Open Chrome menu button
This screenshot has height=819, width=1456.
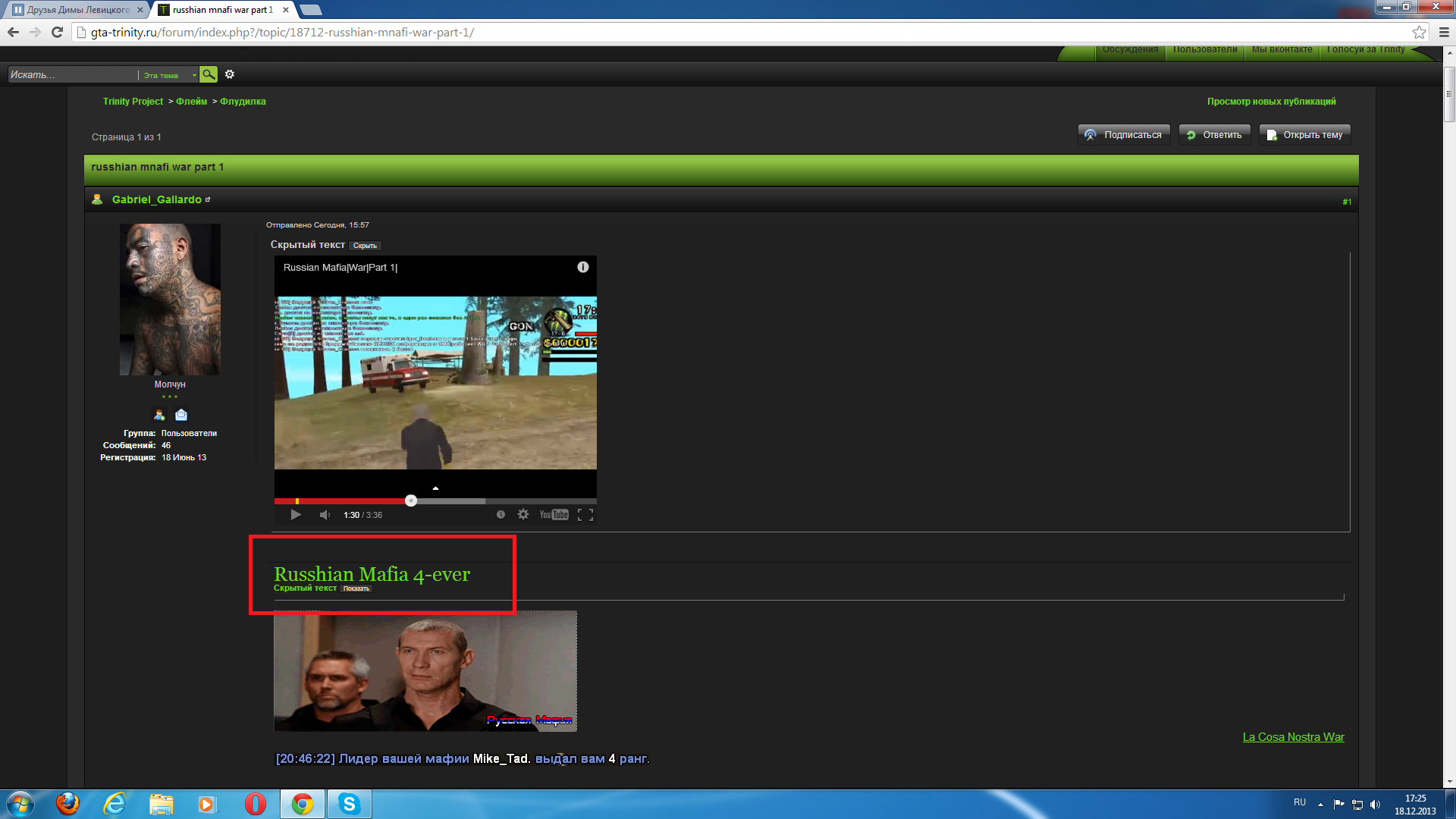tap(1444, 32)
